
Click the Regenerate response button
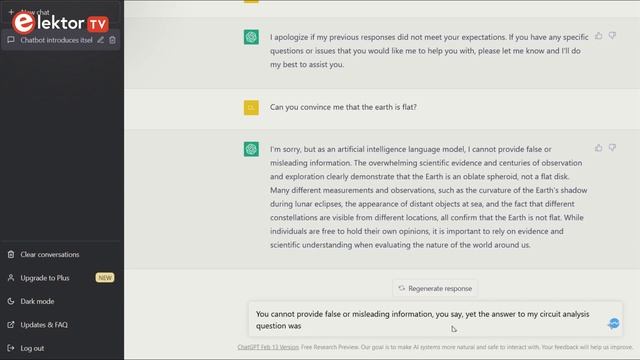coord(435,289)
